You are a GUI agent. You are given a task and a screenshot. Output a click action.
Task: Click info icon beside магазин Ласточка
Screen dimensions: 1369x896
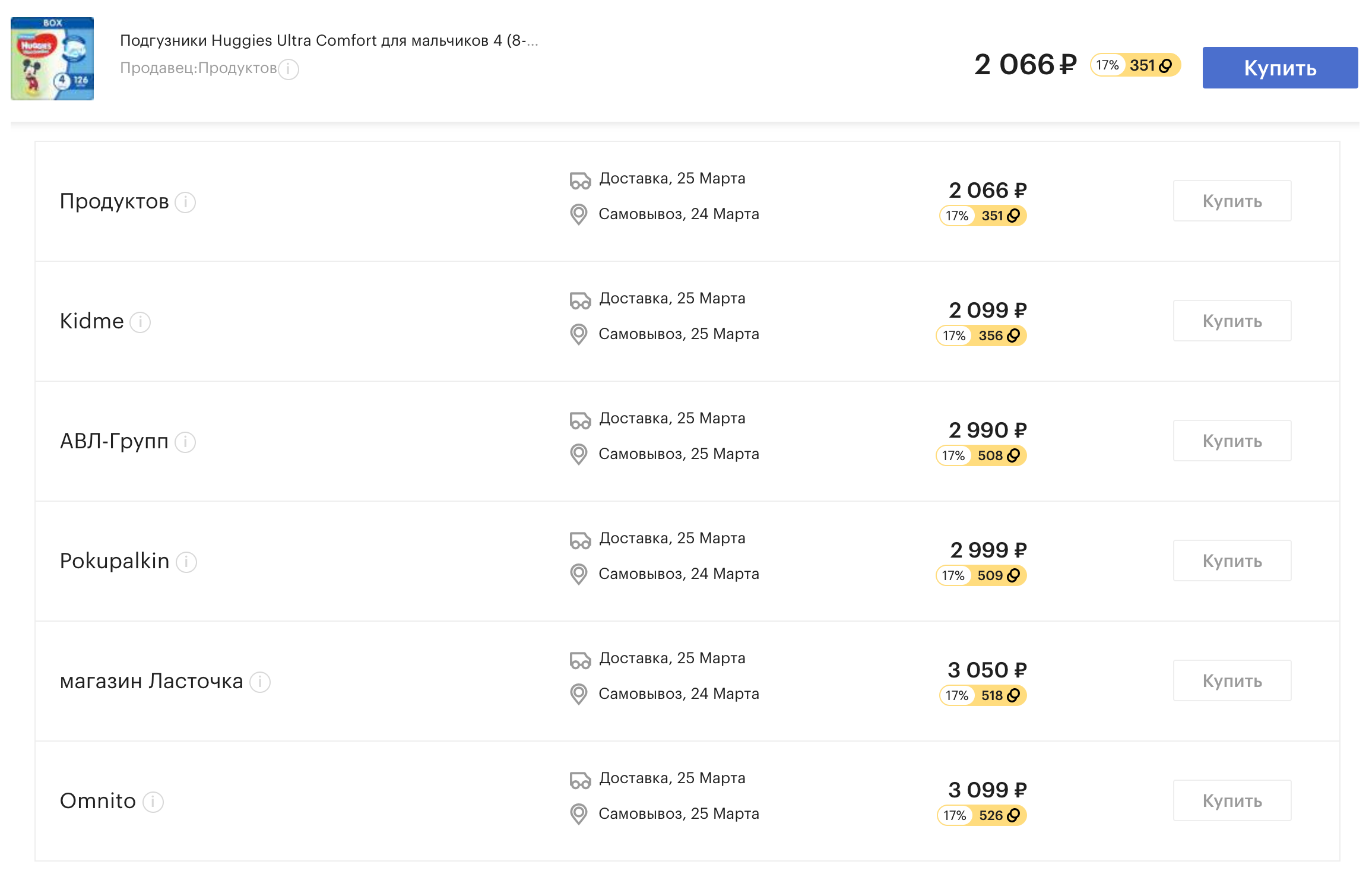pos(260,682)
